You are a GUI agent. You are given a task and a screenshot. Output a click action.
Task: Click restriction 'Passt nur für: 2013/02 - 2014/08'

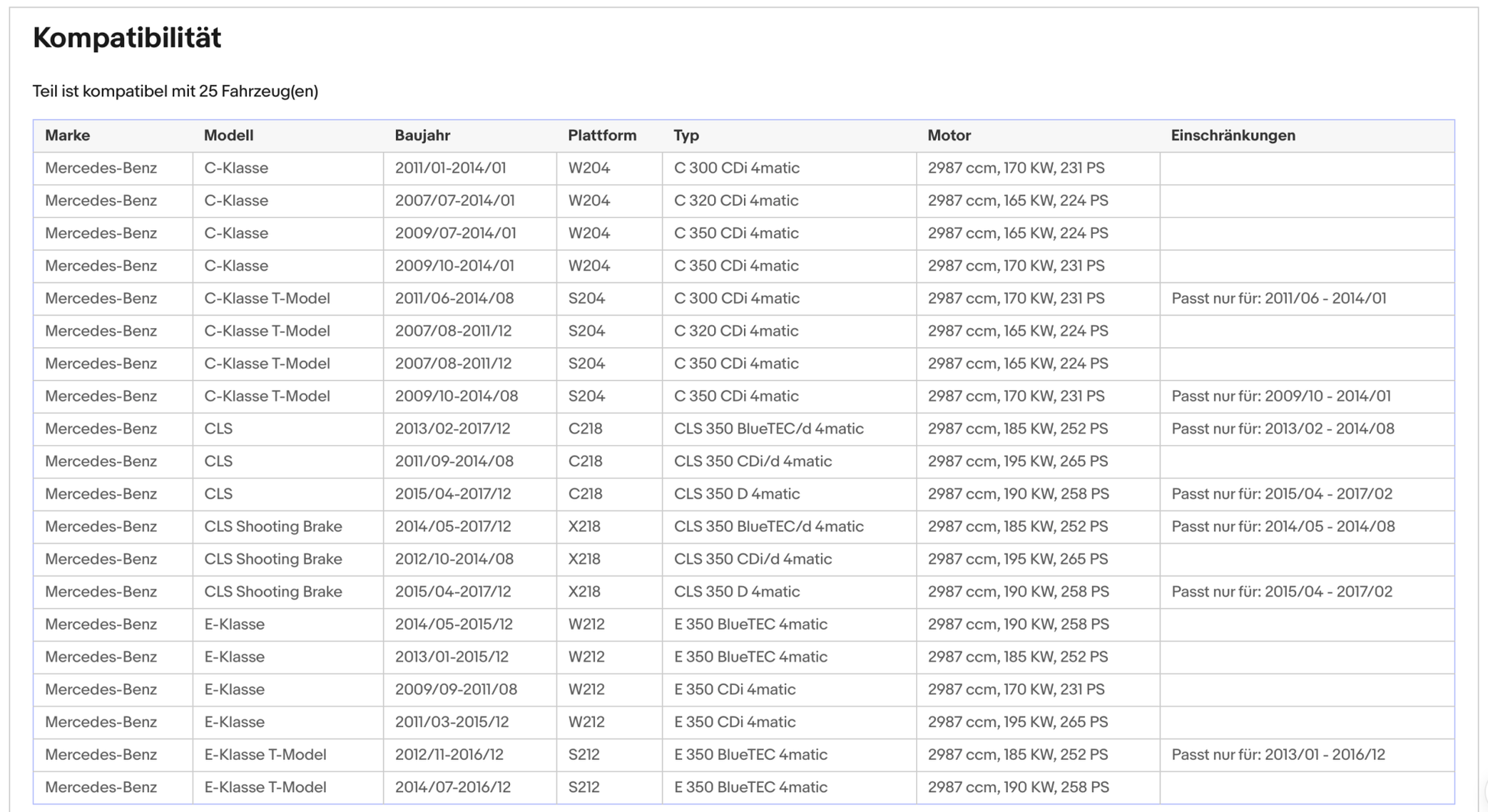pos(1283,429)
